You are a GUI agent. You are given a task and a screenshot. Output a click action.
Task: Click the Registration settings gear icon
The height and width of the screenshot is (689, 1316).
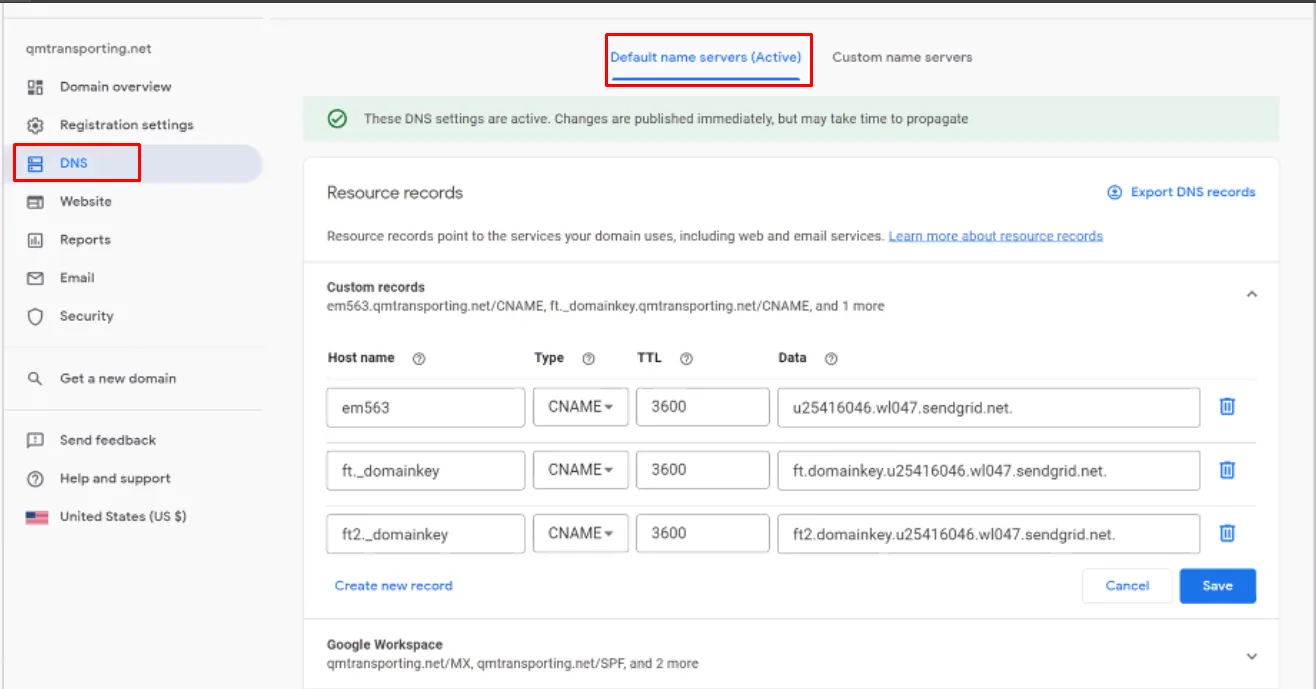[35, 125]
